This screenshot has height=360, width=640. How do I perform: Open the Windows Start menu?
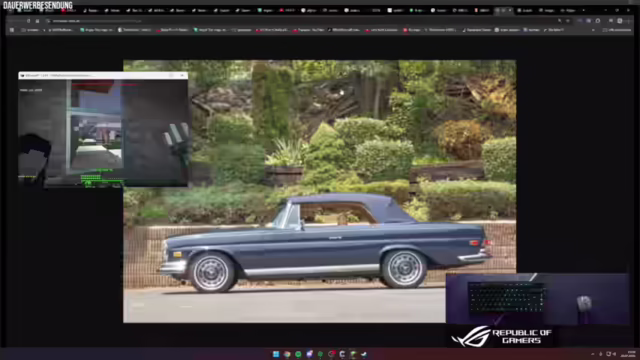pyautogui.click(x=276, y=354)
